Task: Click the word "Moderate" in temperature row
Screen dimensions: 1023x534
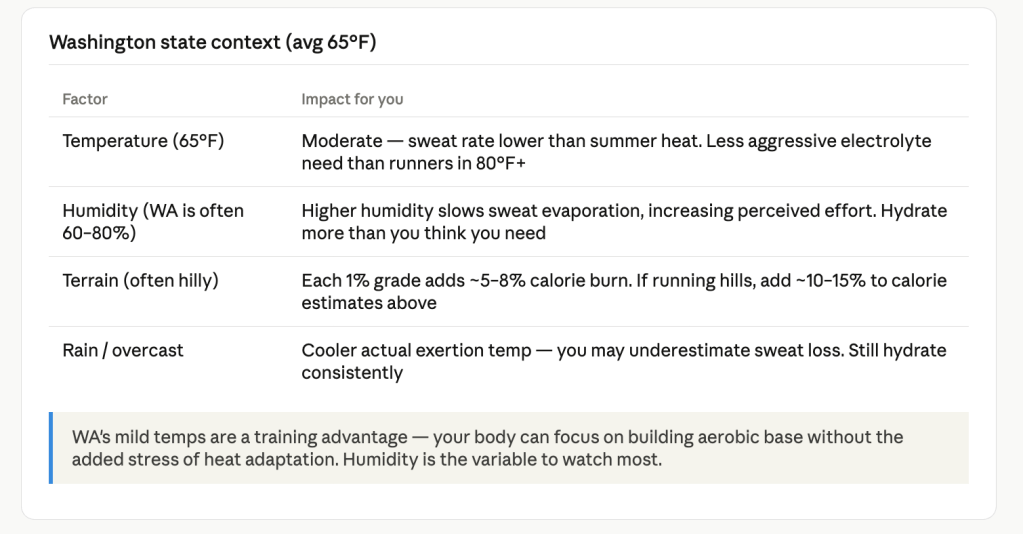Action: point(342,141)
